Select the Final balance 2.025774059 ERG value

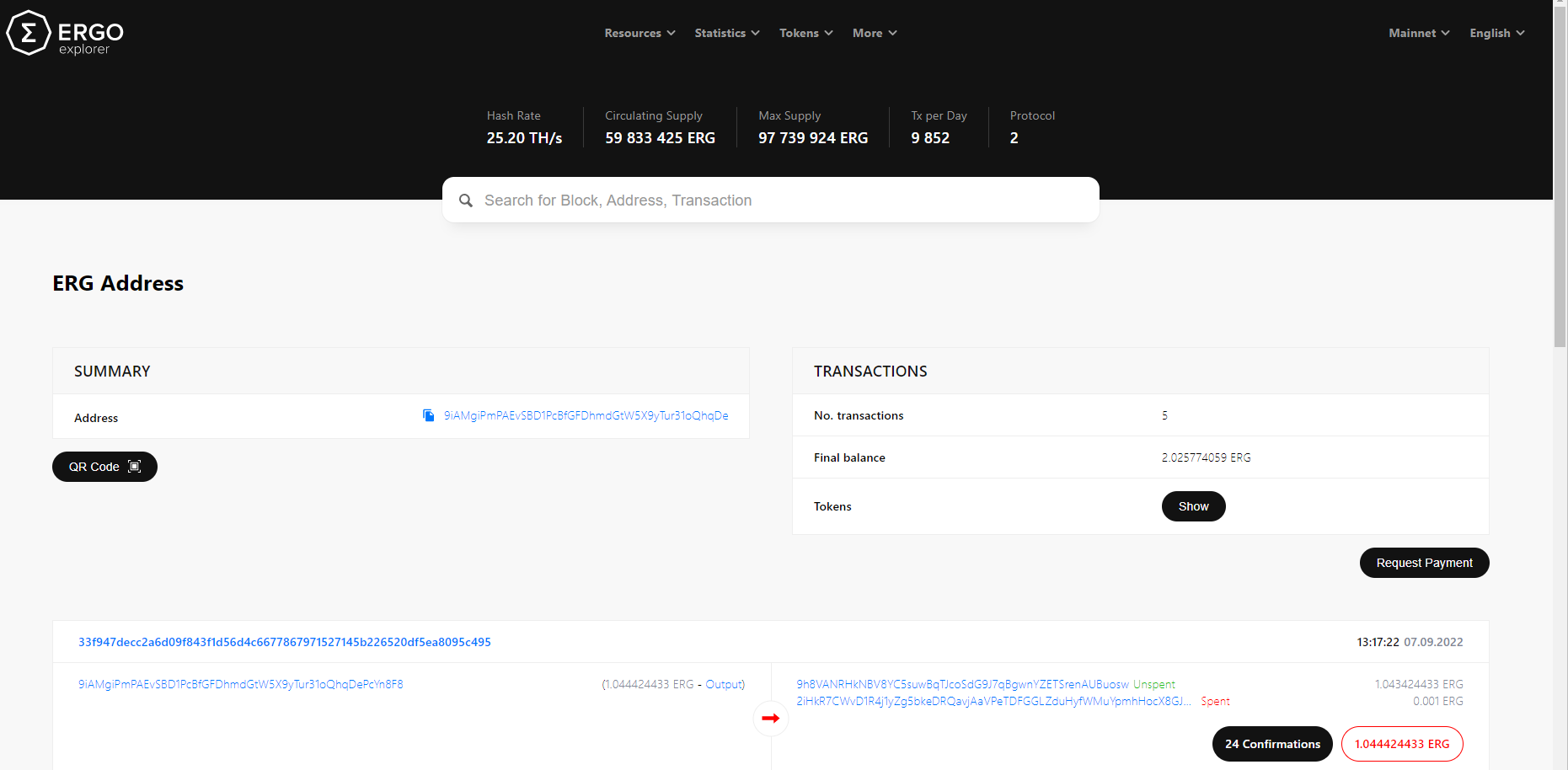click(x=1206, y=457)
